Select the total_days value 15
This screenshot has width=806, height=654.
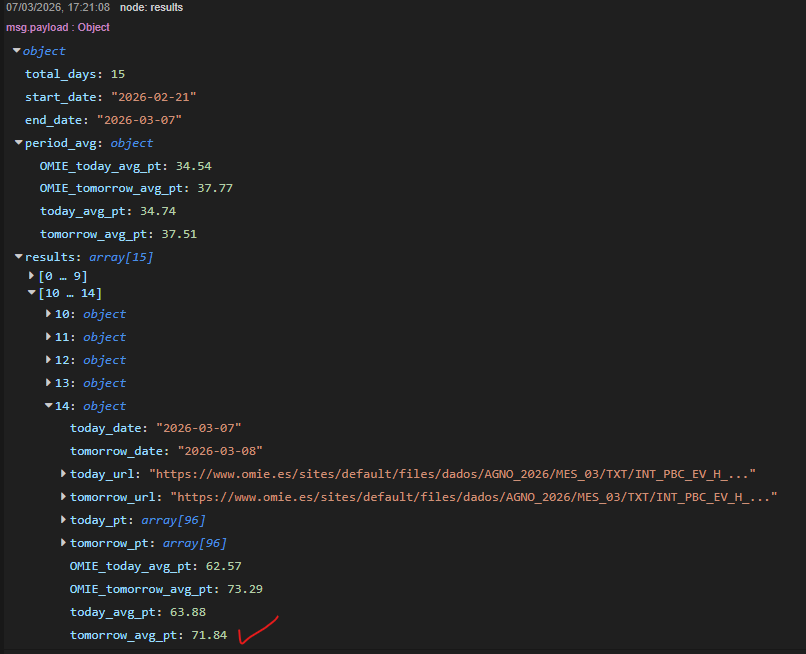click(118, 74)
